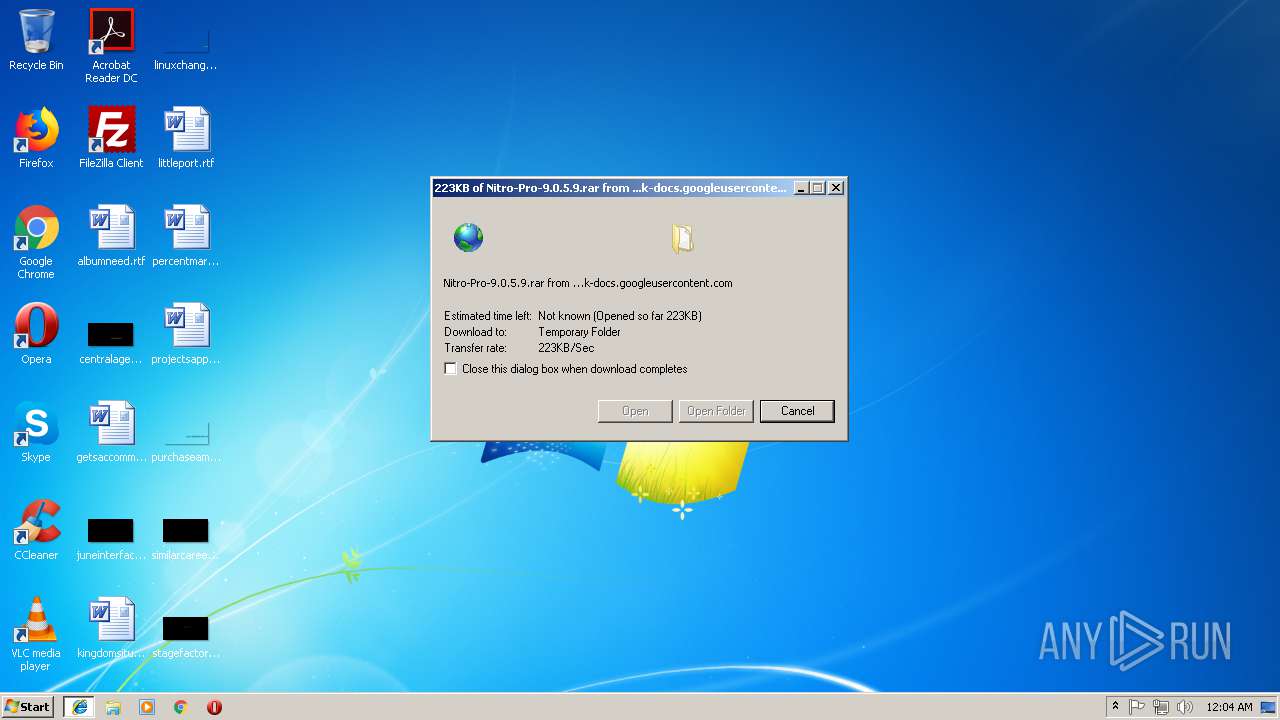Select littleport.rtf document icon
Screen dimensions: 1280x720
click(186, 138)
